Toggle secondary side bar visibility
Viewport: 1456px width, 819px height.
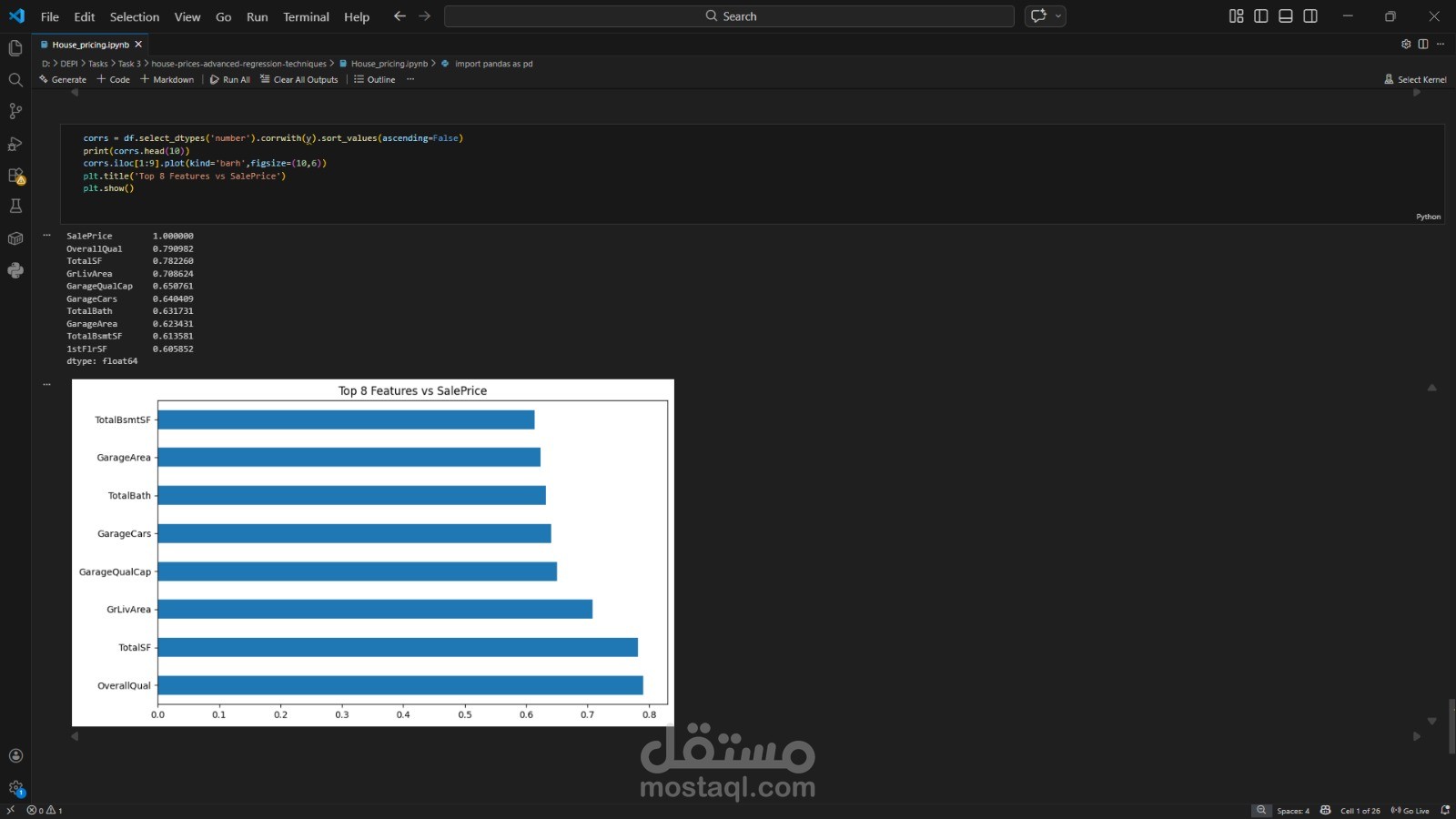coord(1310,16)
